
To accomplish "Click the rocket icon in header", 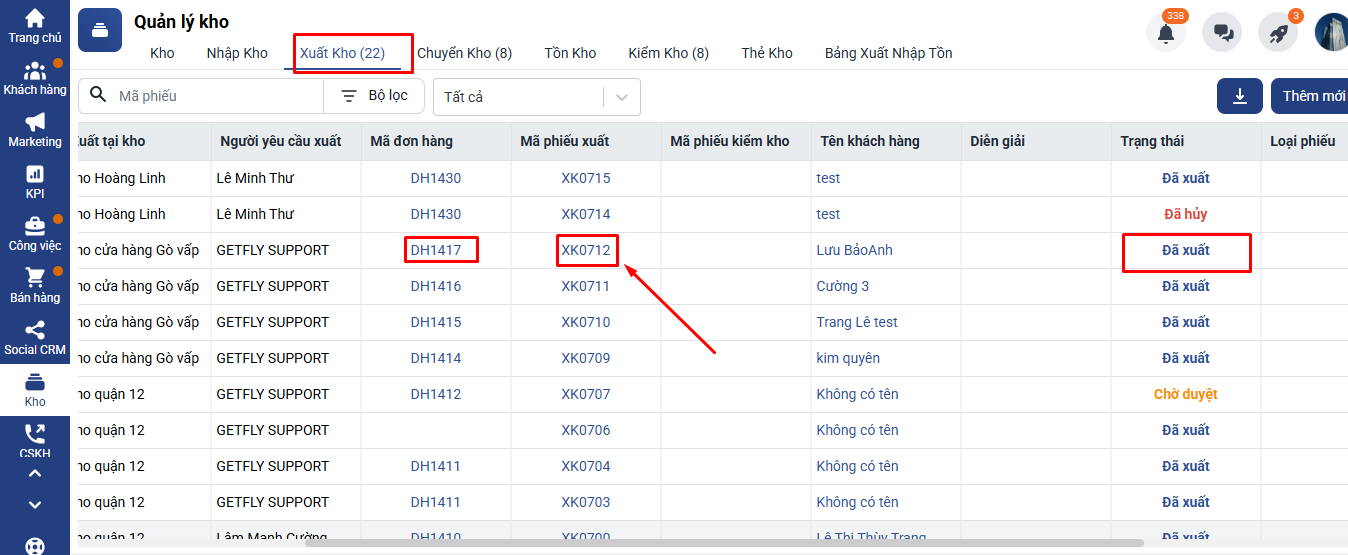I will (x=1278, y=33).
